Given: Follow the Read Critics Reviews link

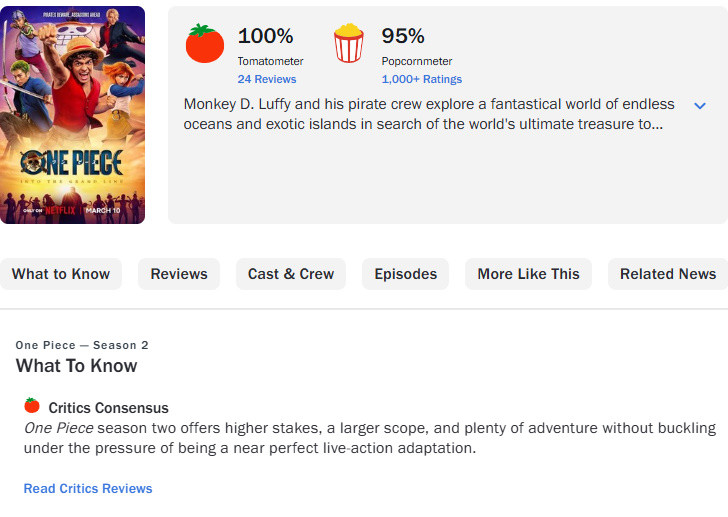Looking at the screenshot, I should pyautogui.click(x=88, y=489).
